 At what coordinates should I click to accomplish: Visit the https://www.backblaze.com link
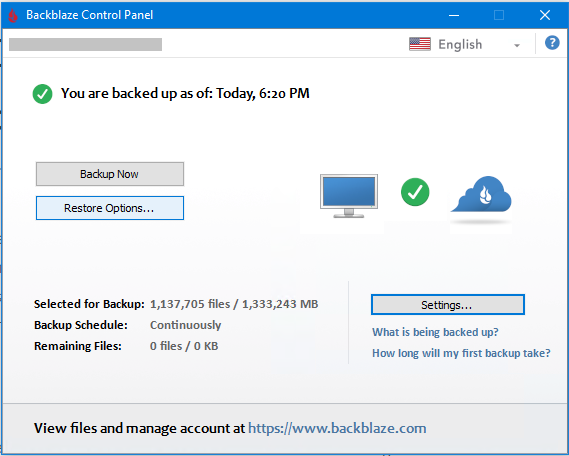pos(337,428)
